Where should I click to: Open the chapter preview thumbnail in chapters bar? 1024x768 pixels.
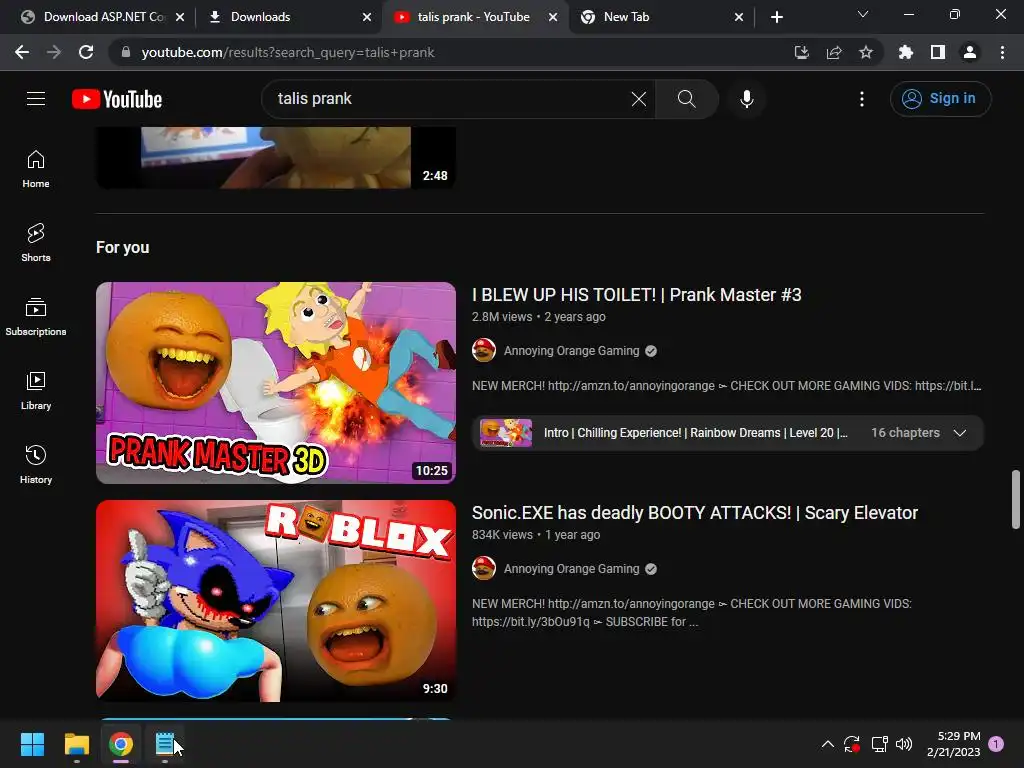point(506,433)
